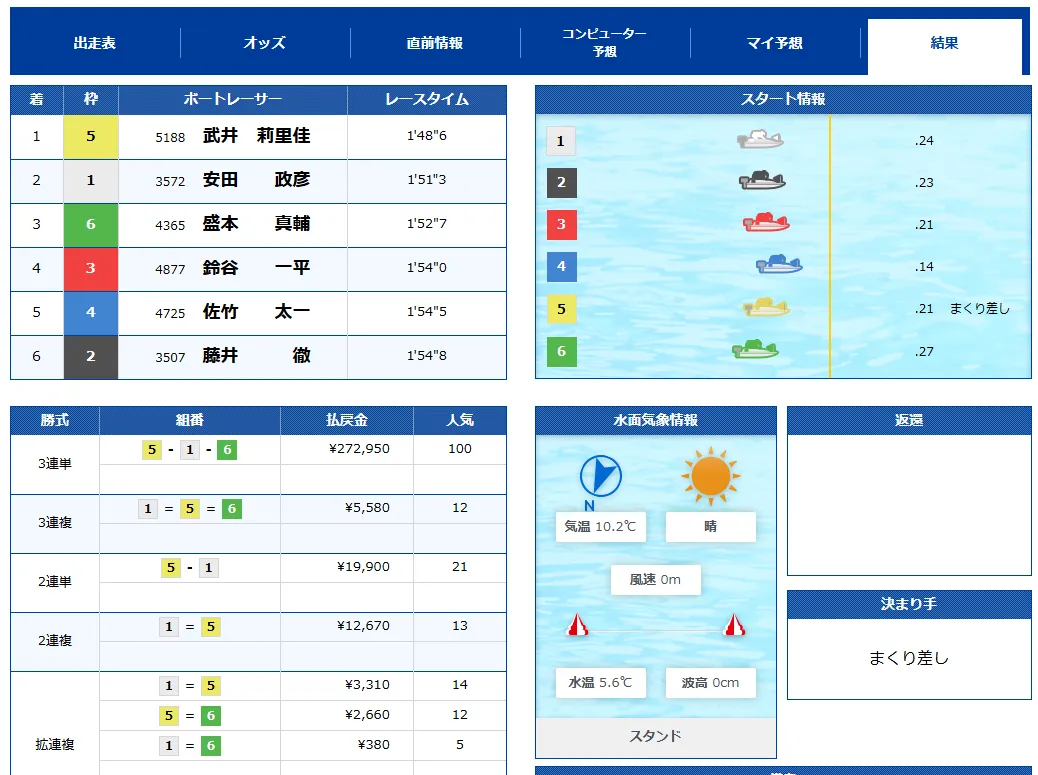This screenshot has width=1038, height=775.
Task: Switch to the オッズ tab
Action: tap(265, 43)
